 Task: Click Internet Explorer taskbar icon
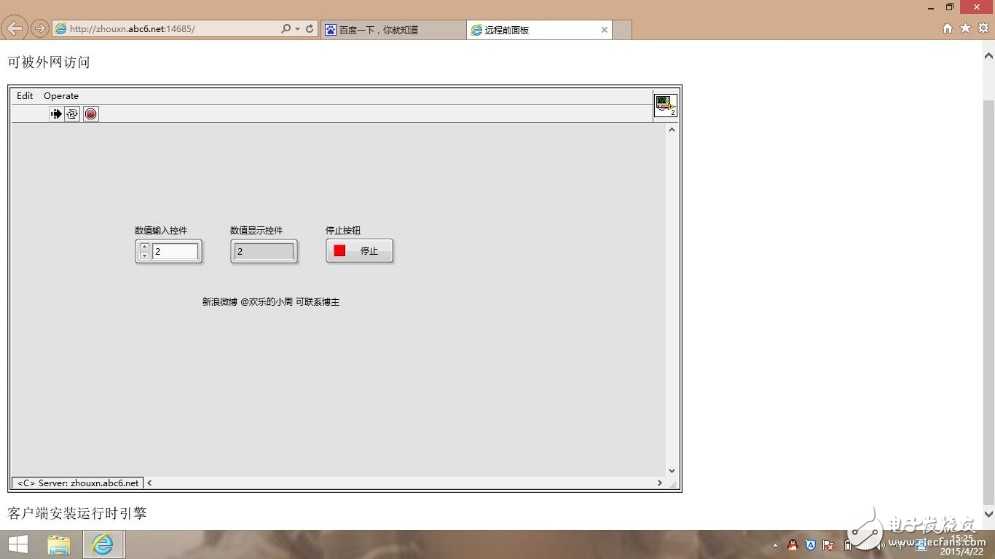pos(102,545)
